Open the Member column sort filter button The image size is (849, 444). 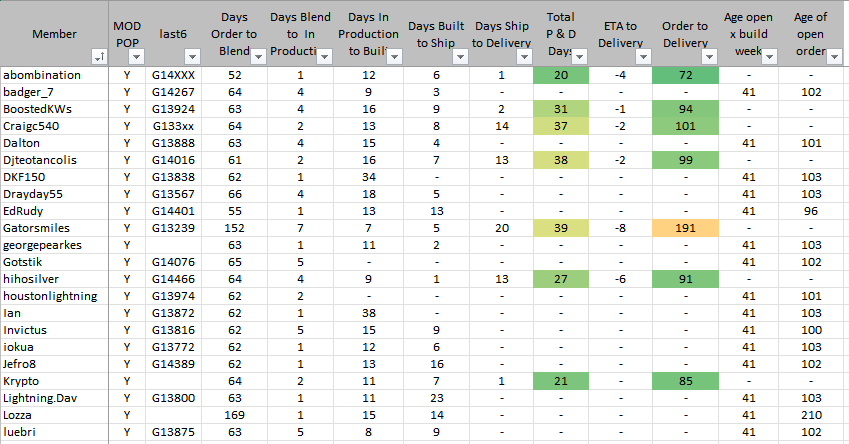[x=99, y=57]
